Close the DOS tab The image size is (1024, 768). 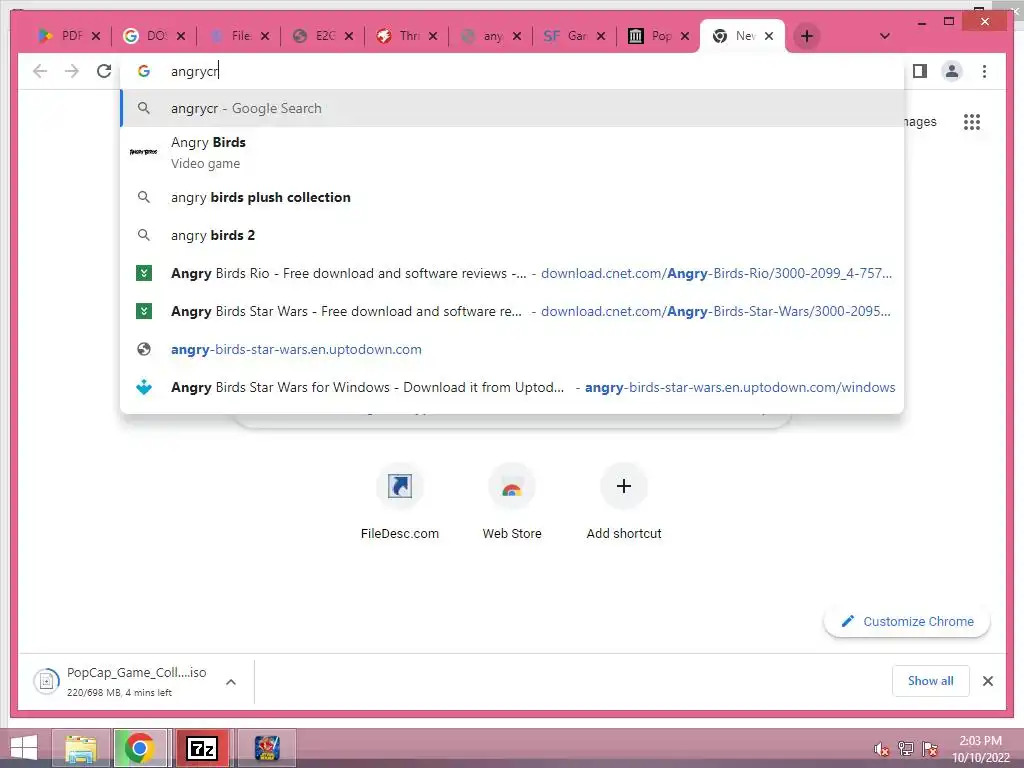point(181,36)
